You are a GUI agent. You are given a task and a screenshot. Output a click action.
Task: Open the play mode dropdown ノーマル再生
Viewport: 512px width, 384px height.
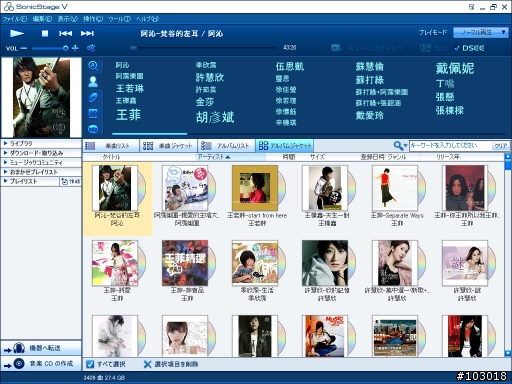click(480, 32)
